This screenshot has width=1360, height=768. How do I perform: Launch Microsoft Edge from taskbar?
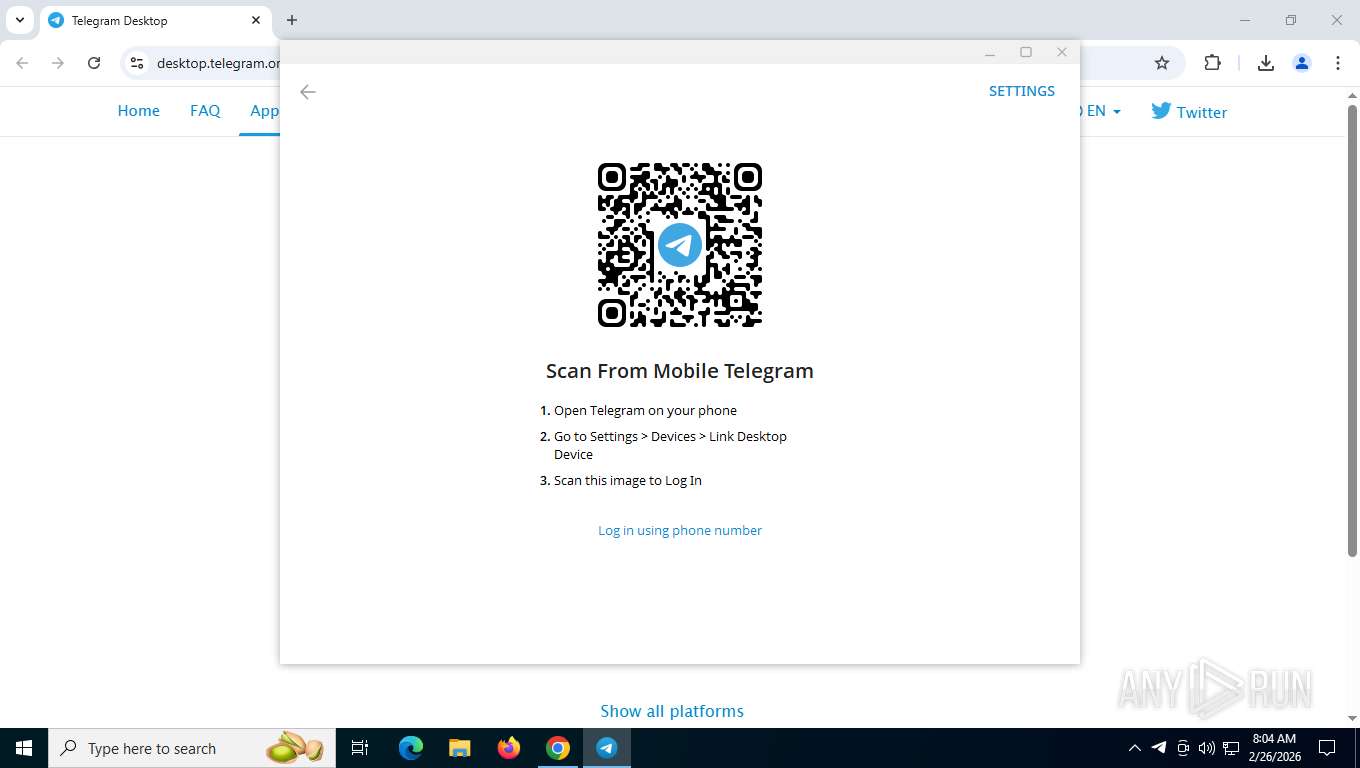pyautogui.click(x=411, y=748)
